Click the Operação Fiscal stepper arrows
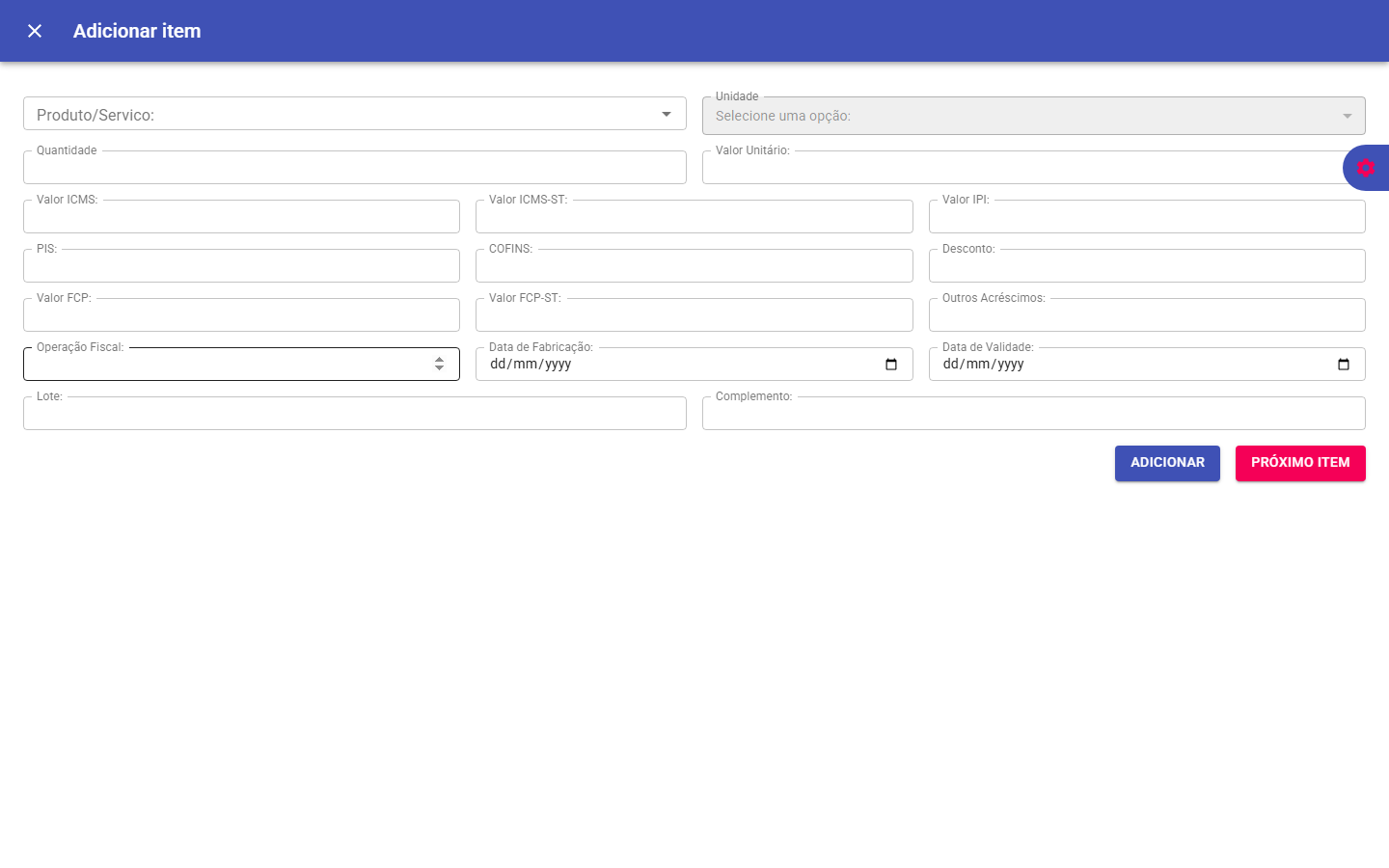This screenshot has width=1389, height=868. 441,364
